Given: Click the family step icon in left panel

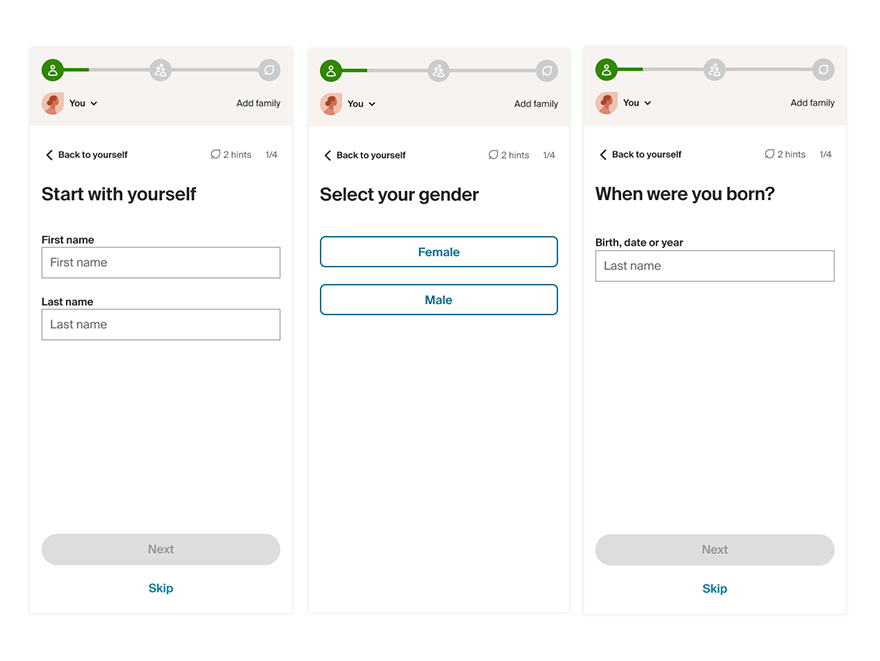Looking at the screenshot, I should (161, 70).
